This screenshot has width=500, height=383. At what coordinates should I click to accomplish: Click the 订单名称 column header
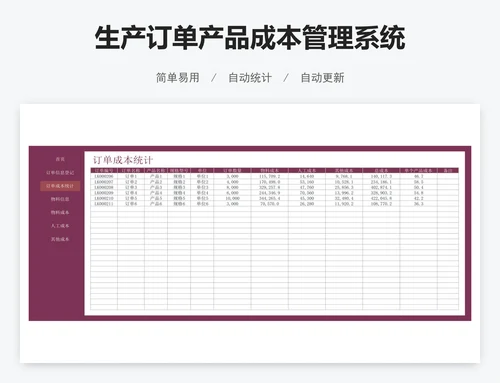point(131,171)
